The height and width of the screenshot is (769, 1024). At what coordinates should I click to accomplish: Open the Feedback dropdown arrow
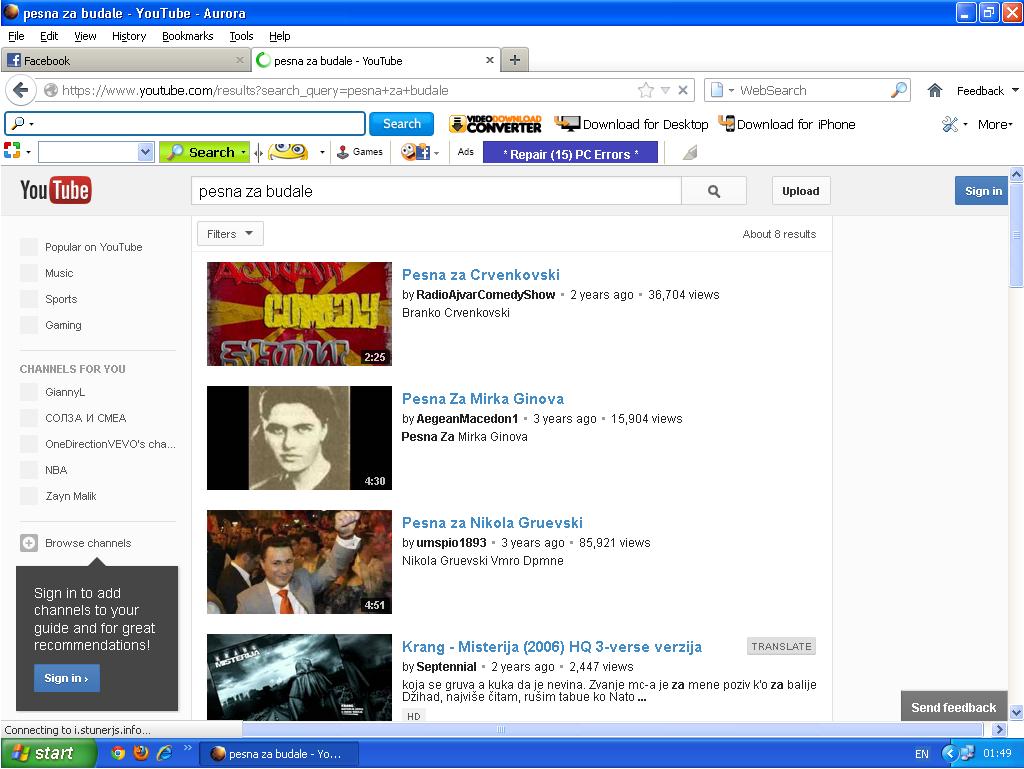point(1015,90)
